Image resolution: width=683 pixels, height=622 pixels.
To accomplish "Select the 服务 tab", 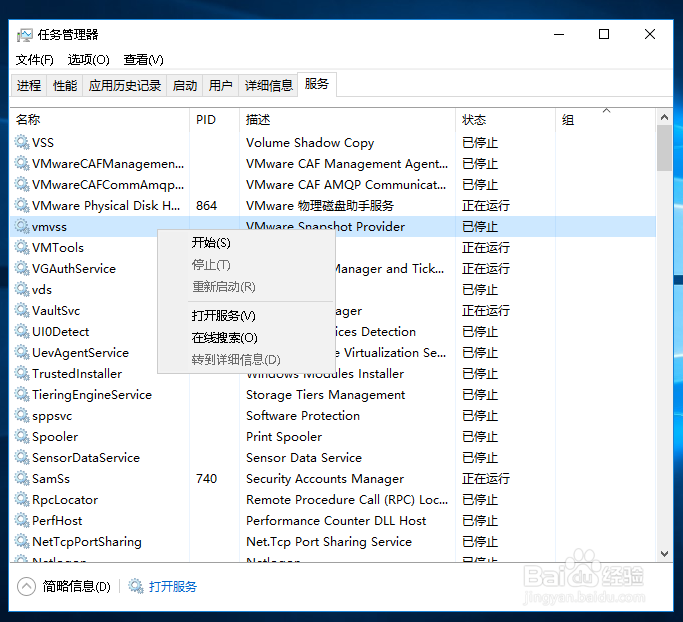I will (x=317, y=84).
